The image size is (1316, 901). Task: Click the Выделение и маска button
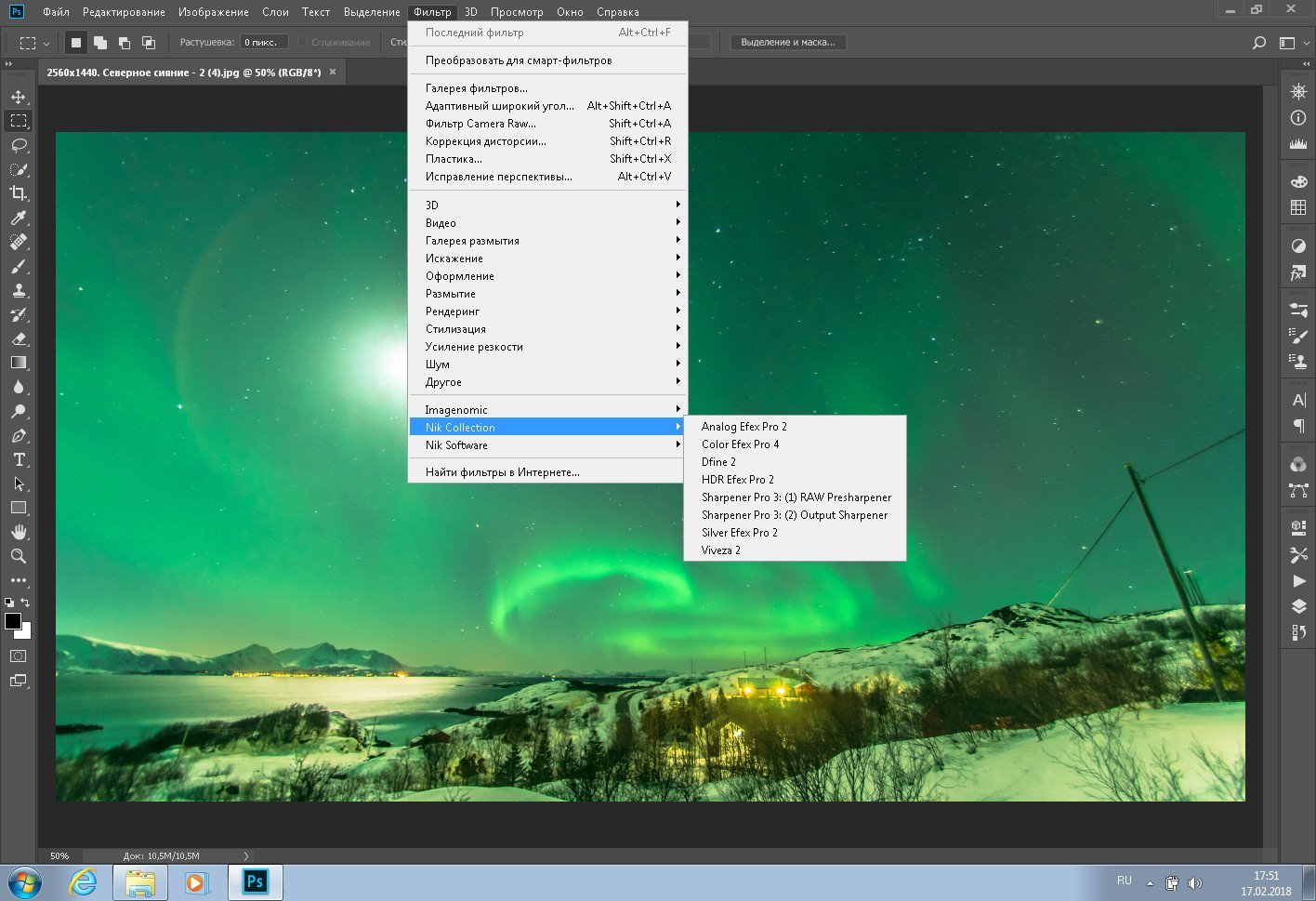788,42
